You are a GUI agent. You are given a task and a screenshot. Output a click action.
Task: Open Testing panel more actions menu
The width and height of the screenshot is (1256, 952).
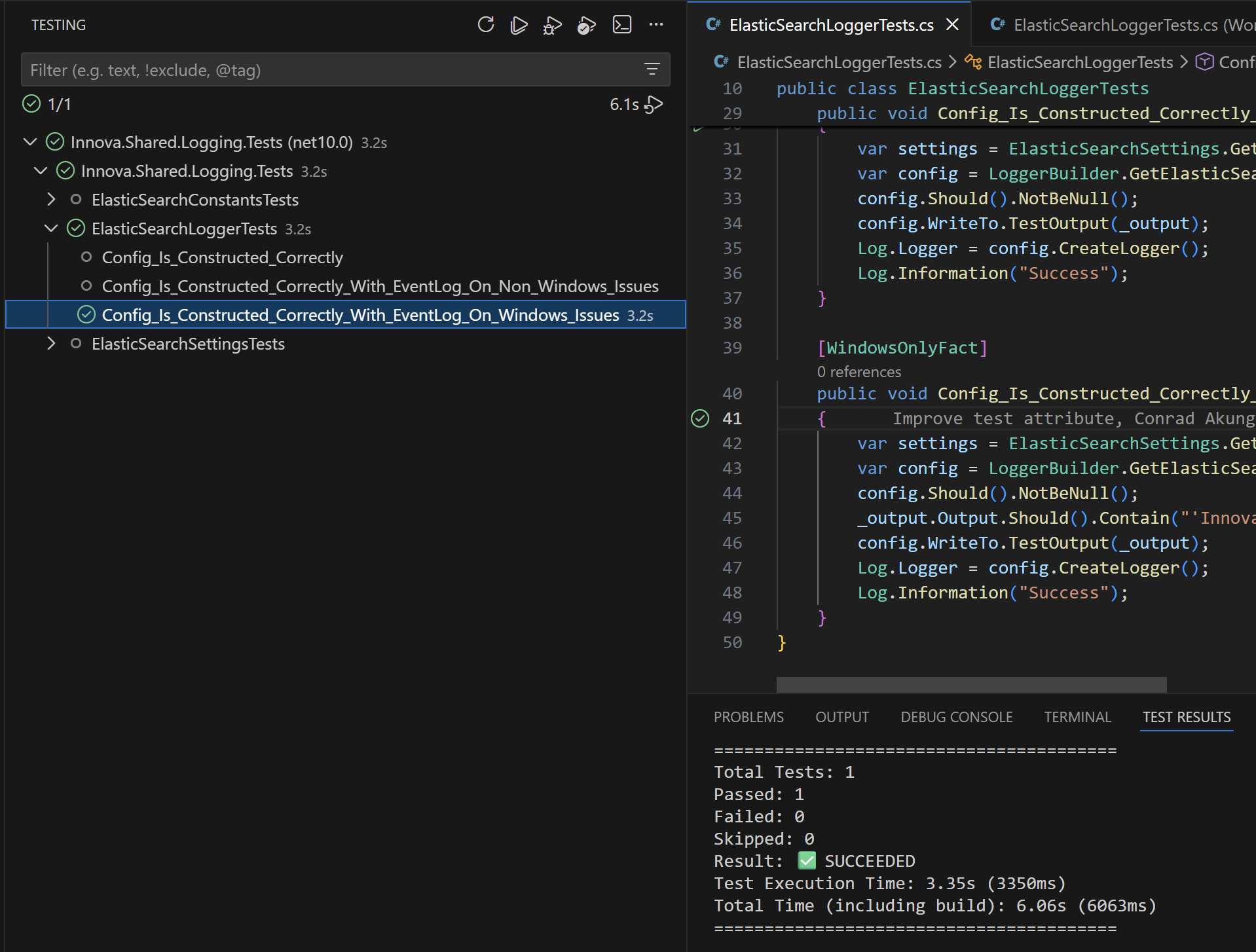tap(656, 25)
